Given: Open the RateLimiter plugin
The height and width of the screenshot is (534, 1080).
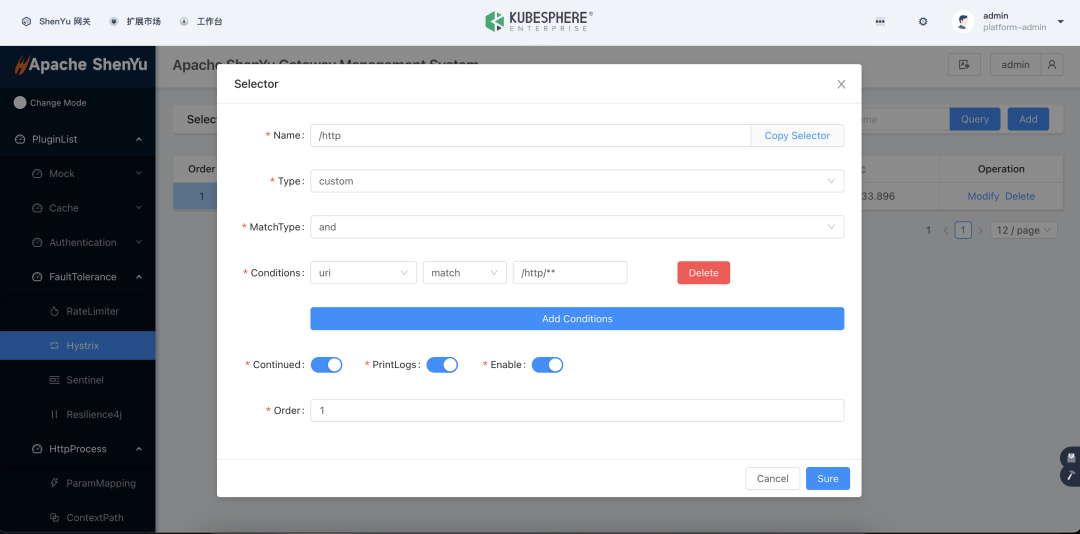Looking at the screenshot, I should [77, 311].
